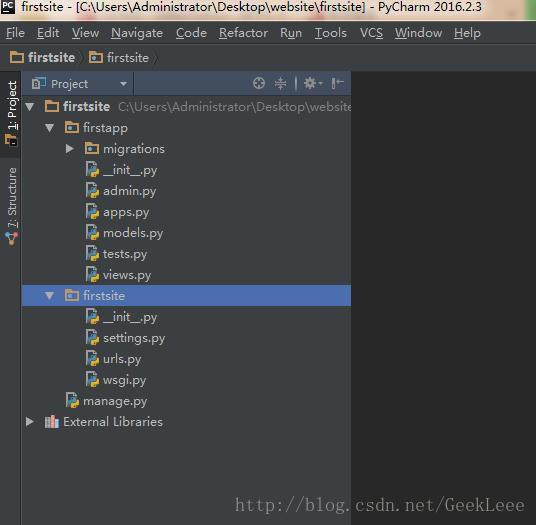Click the apps.py Python file icon
Viewport: 536px width, 525px height.
click(x=92, y=212)
